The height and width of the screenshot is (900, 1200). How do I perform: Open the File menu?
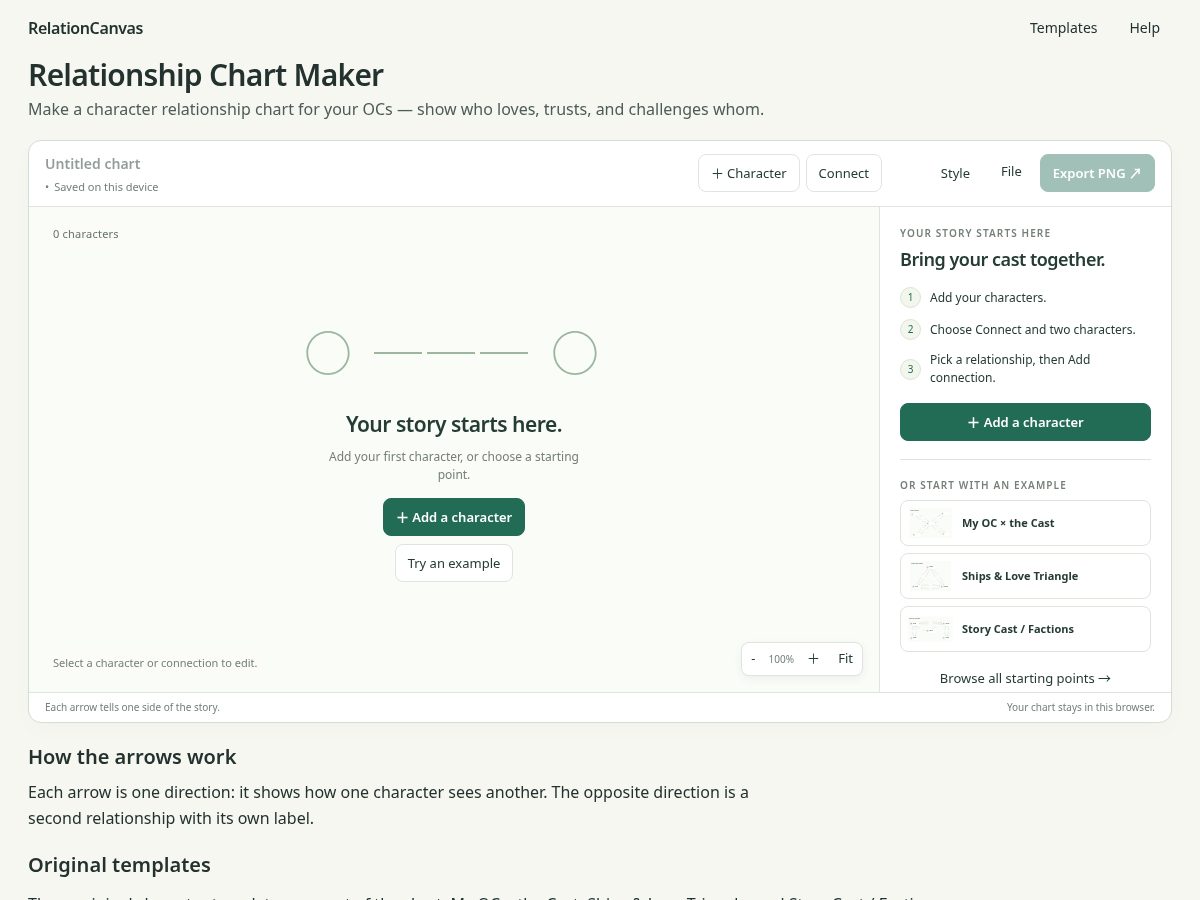point(1011,172)
